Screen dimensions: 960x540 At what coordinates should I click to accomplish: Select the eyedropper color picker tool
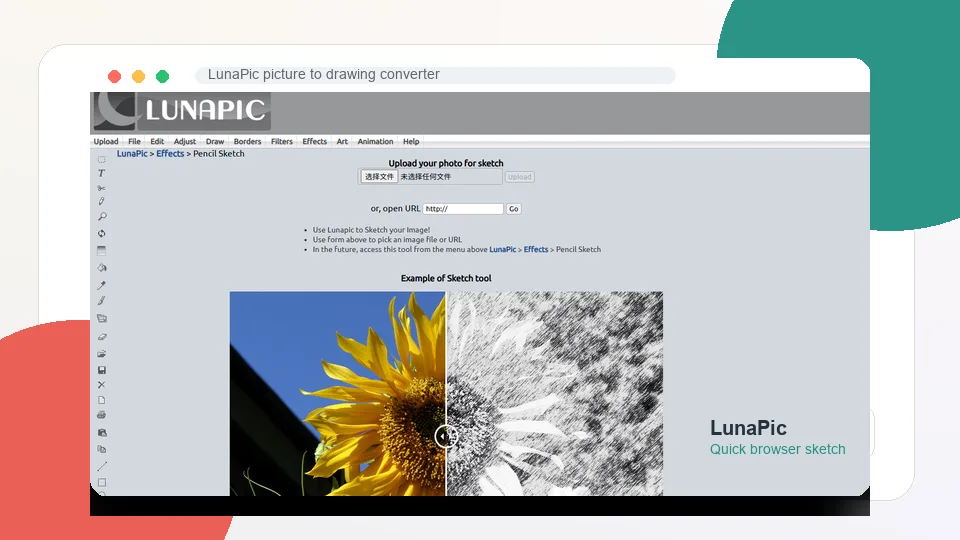point(102,285)
